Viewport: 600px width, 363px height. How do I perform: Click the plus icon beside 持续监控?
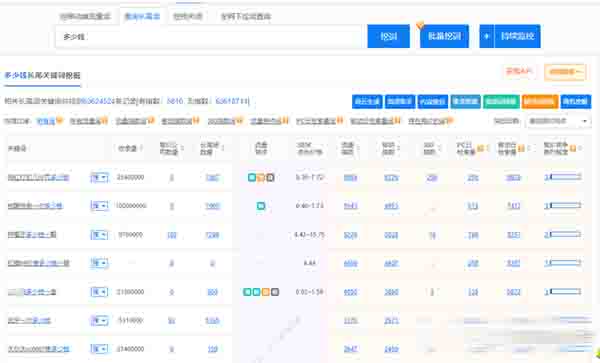click(487, 36)
